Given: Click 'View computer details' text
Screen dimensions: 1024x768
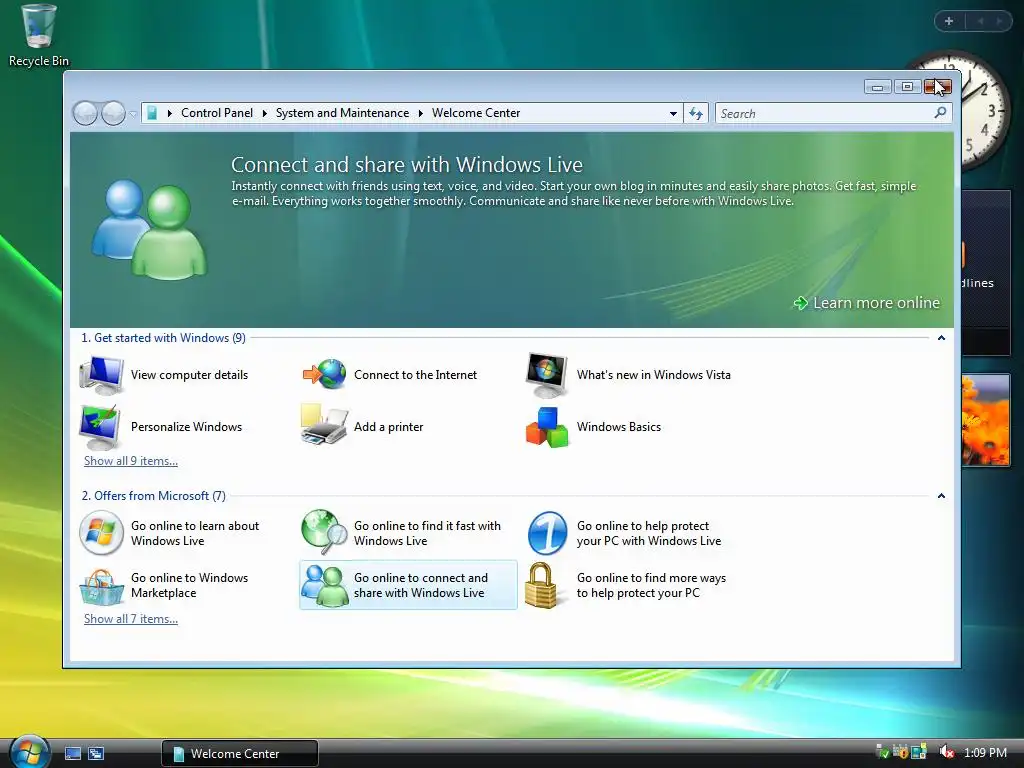Looking at the screenshot, I should [189, 375].
